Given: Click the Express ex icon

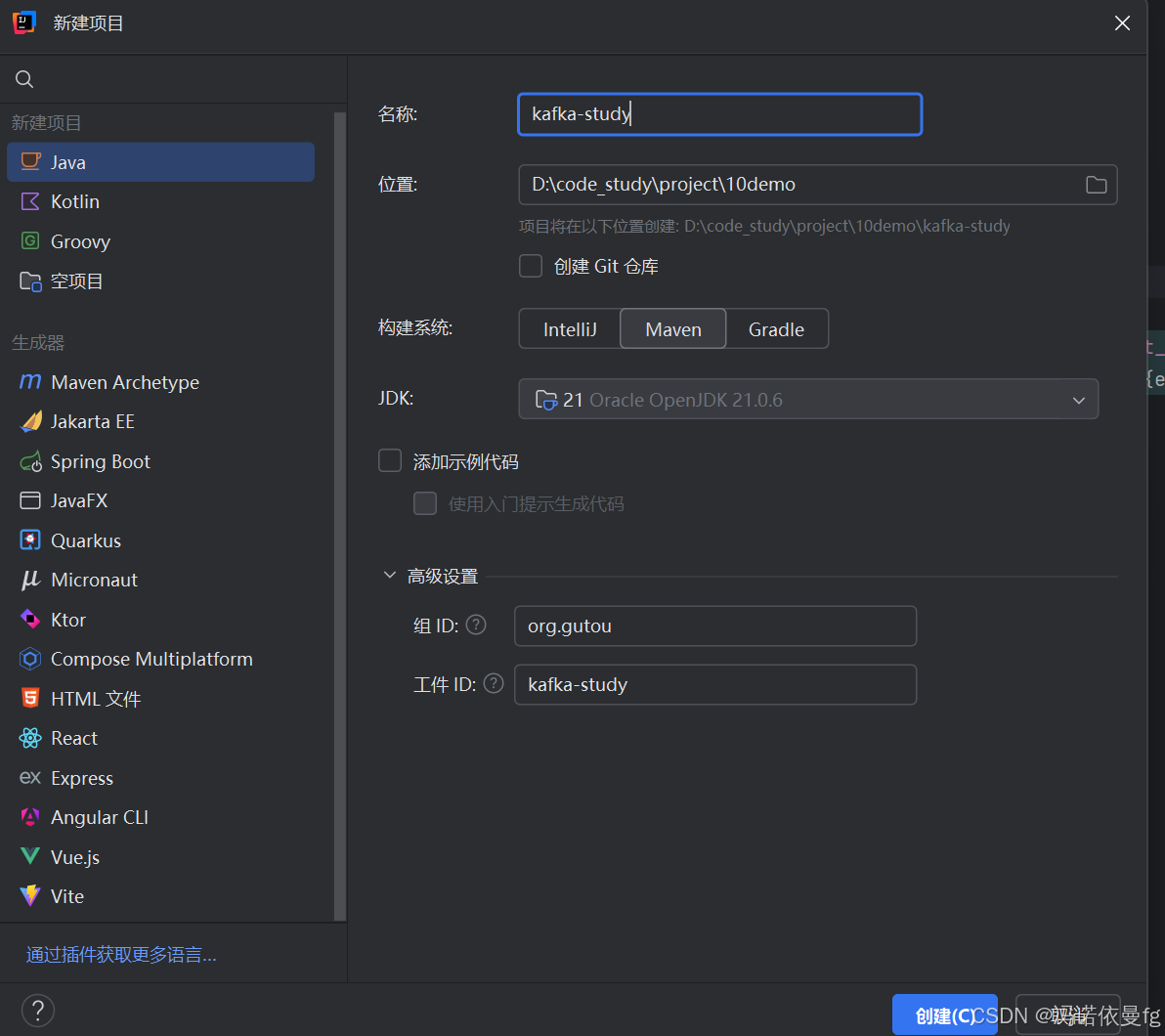Looking at the screenshot, I should click(30, 777).
